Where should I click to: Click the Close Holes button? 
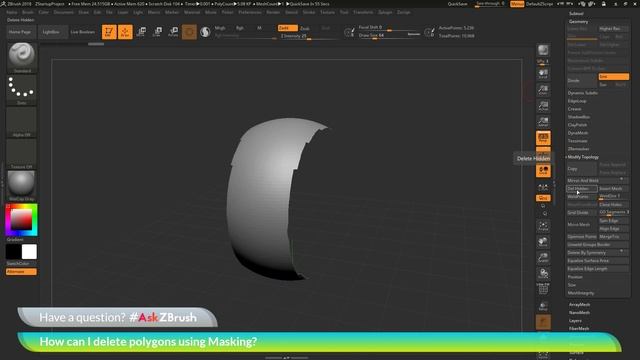(613, 204)
